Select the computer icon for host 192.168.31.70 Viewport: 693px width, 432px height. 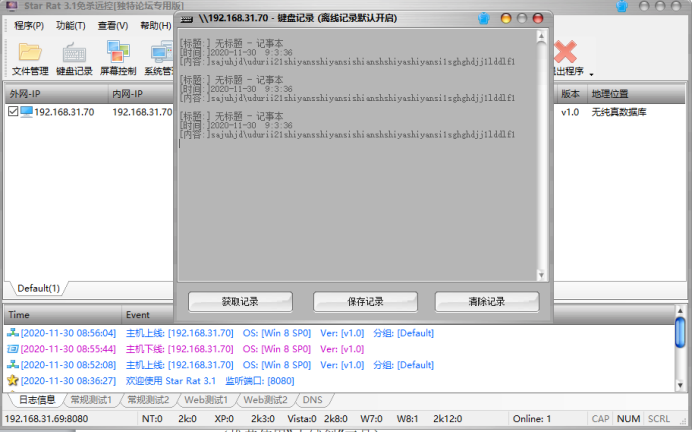(27, 112)
